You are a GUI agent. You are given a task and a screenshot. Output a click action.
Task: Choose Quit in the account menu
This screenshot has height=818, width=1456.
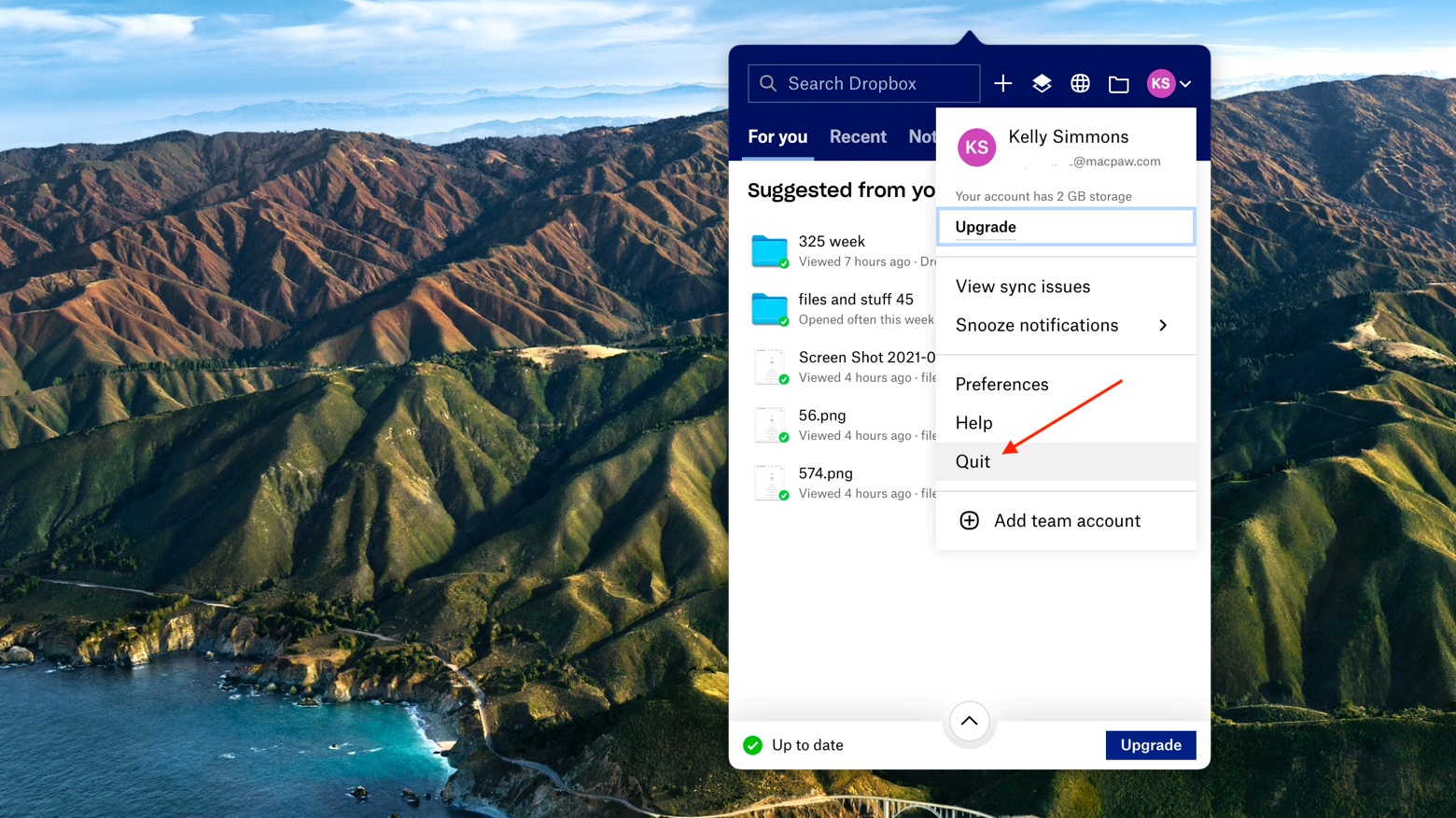[x=1066, y=461]
